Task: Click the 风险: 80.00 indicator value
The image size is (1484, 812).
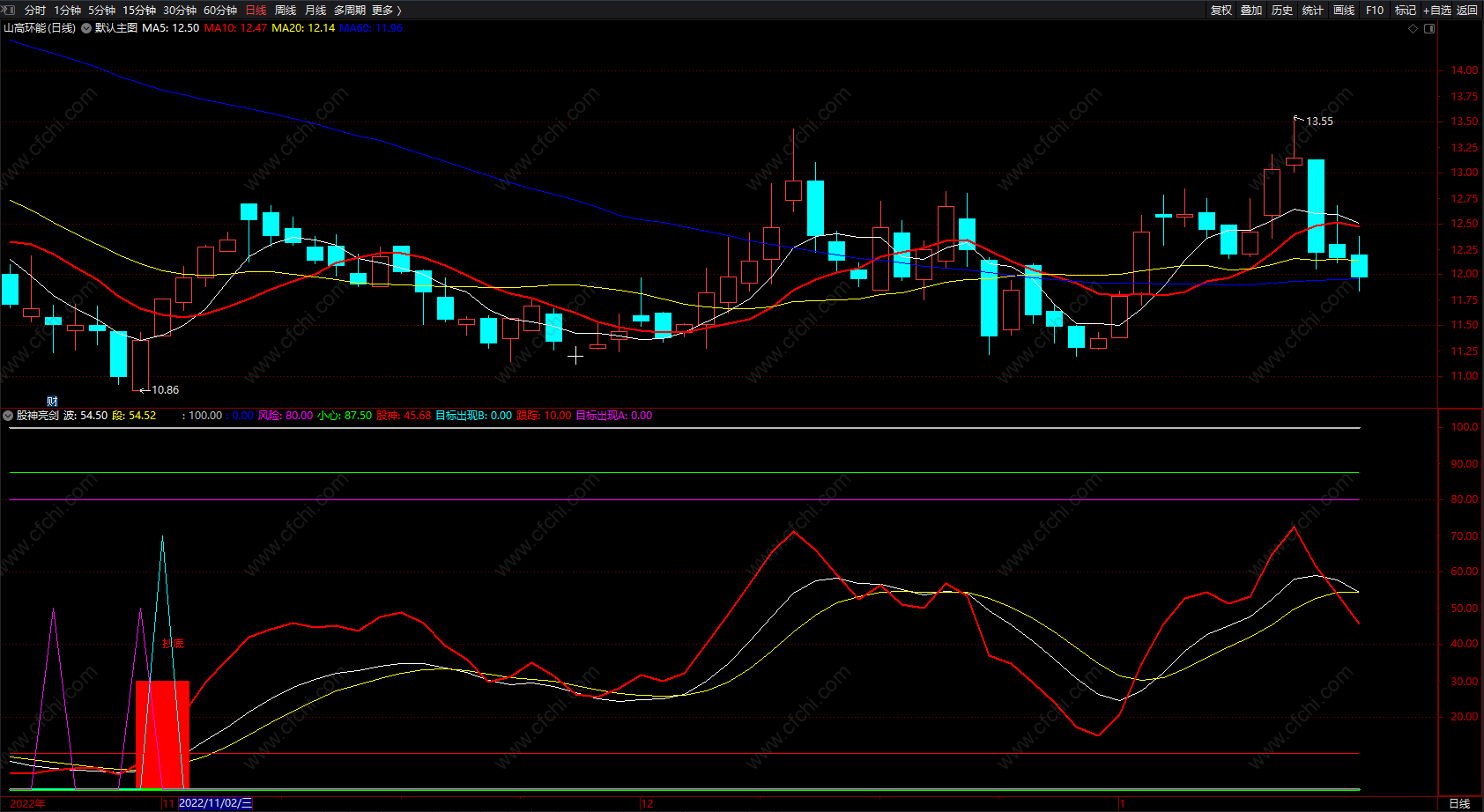Action: (x=286, y=416)
